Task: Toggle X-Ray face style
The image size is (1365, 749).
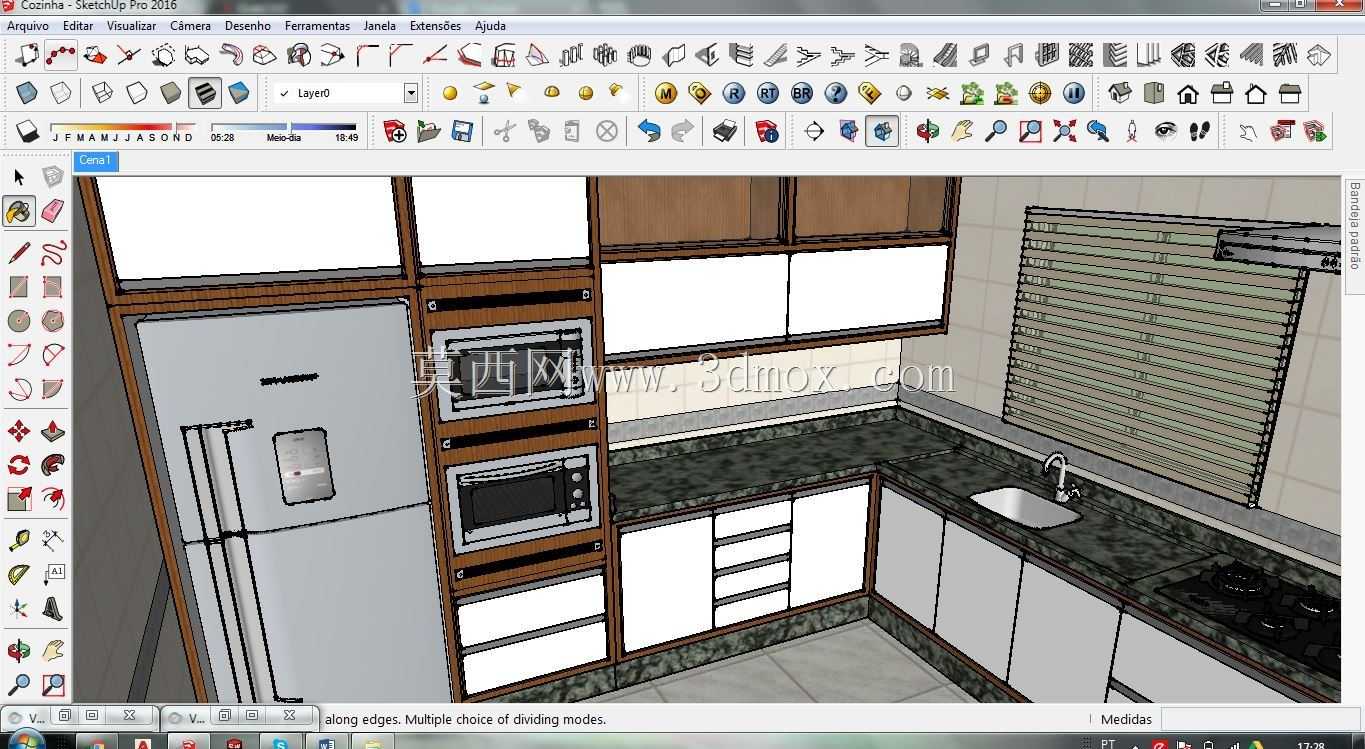Action: click(x=27, y=94)
